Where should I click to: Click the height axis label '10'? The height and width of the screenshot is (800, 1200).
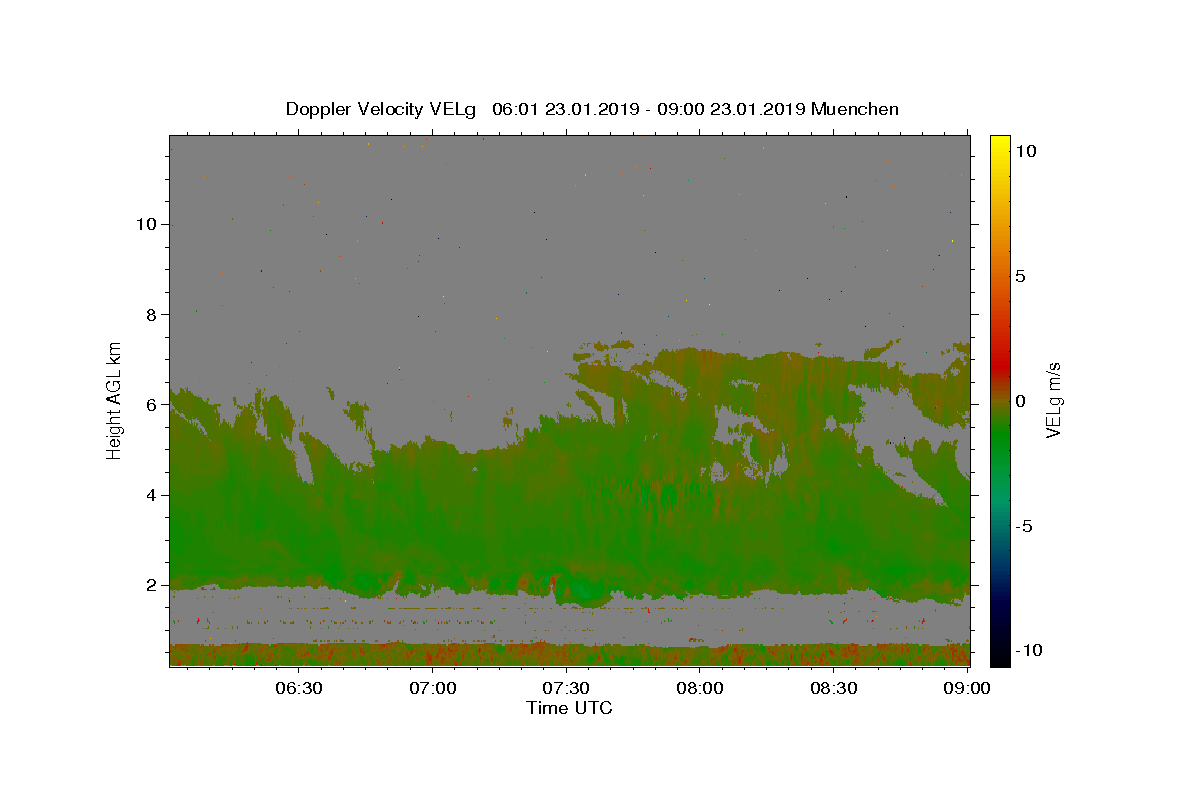coord(145,224)
